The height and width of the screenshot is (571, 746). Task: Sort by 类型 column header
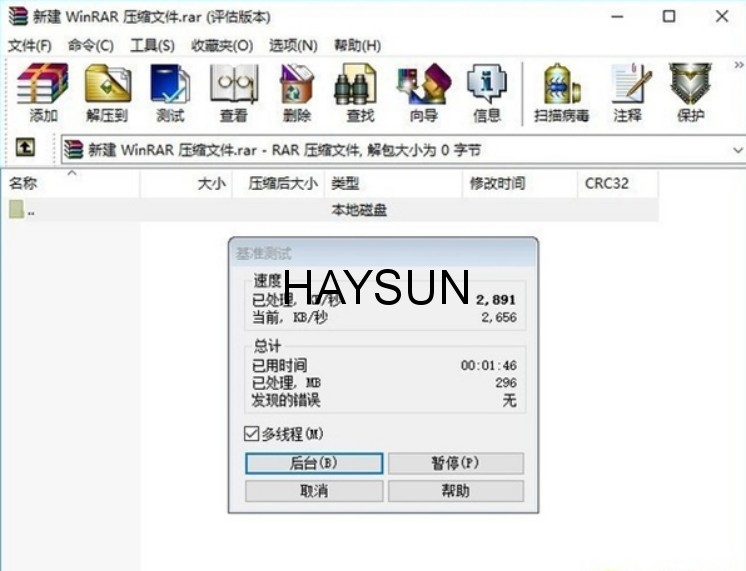393,183
